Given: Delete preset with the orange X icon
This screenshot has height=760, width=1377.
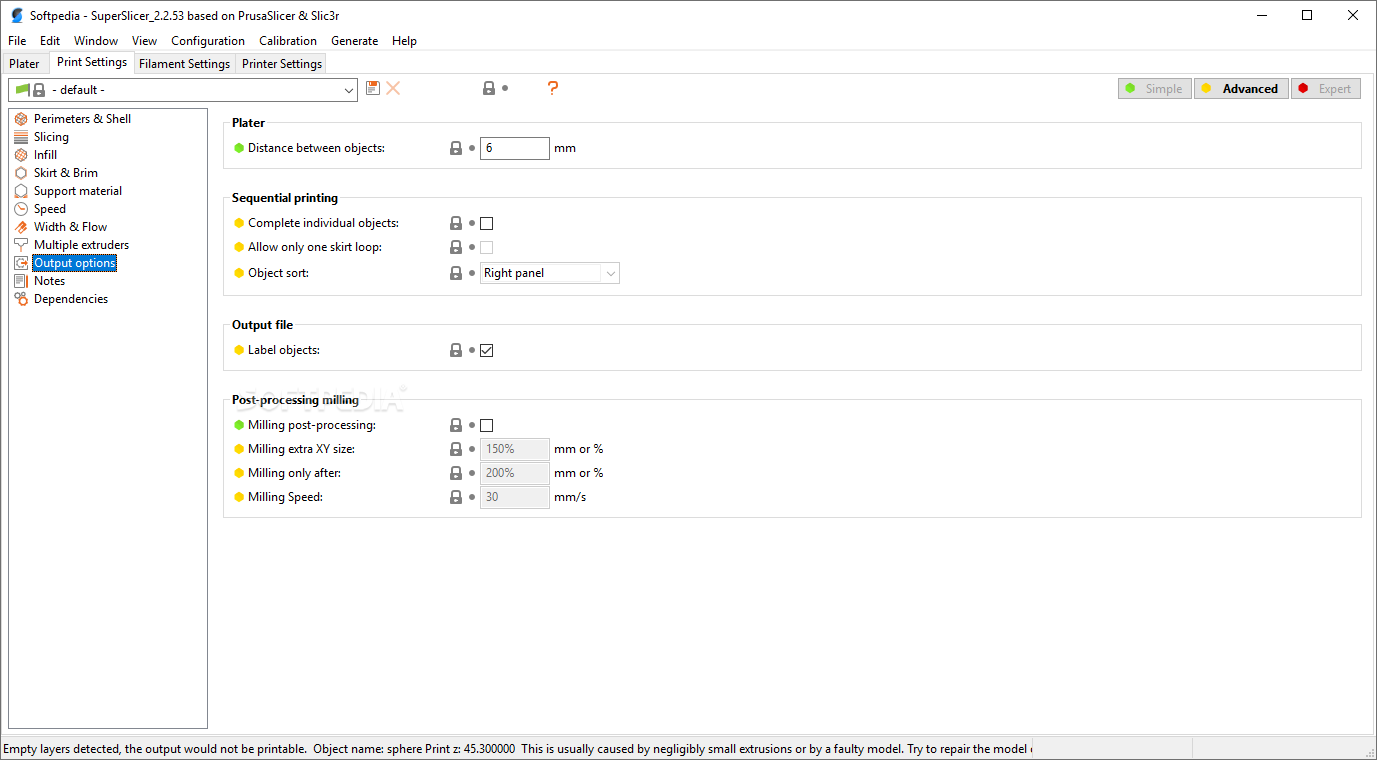Looking at the screenshot, I should [x=393, y=88].
